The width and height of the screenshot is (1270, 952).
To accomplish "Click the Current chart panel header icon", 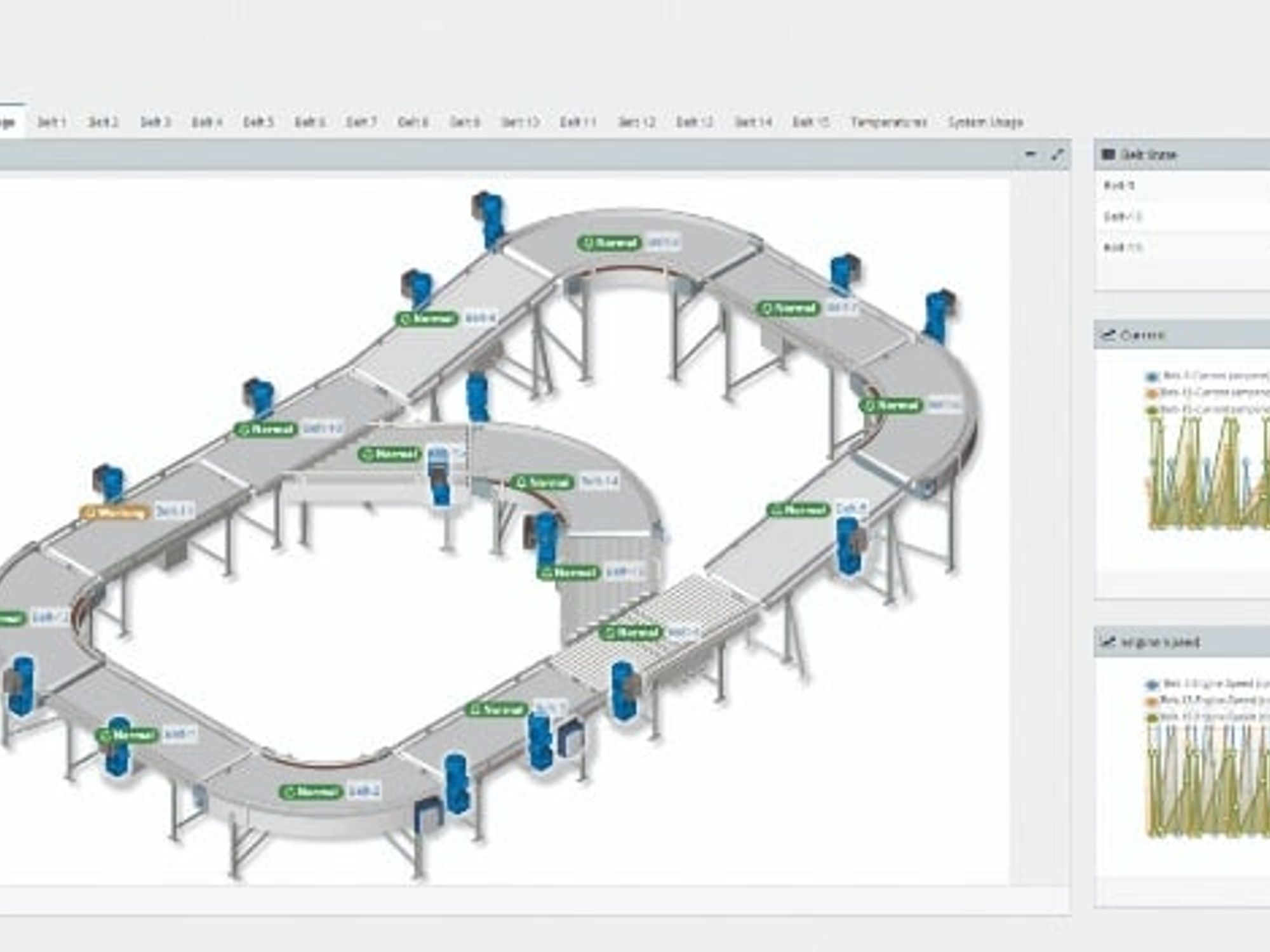I will point(1108,334).
